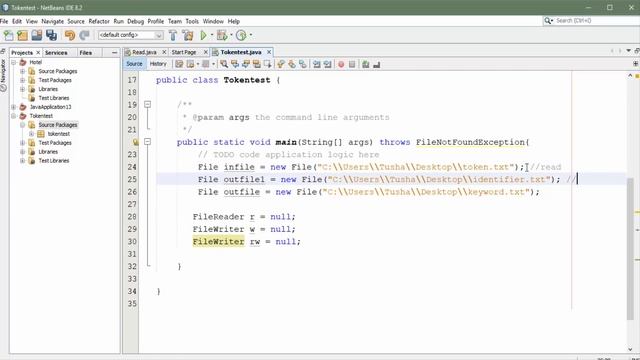This screenshot has height=360, width=640.
Task: Click the Undo arrow icon
Action: click(x=70, y=36)
